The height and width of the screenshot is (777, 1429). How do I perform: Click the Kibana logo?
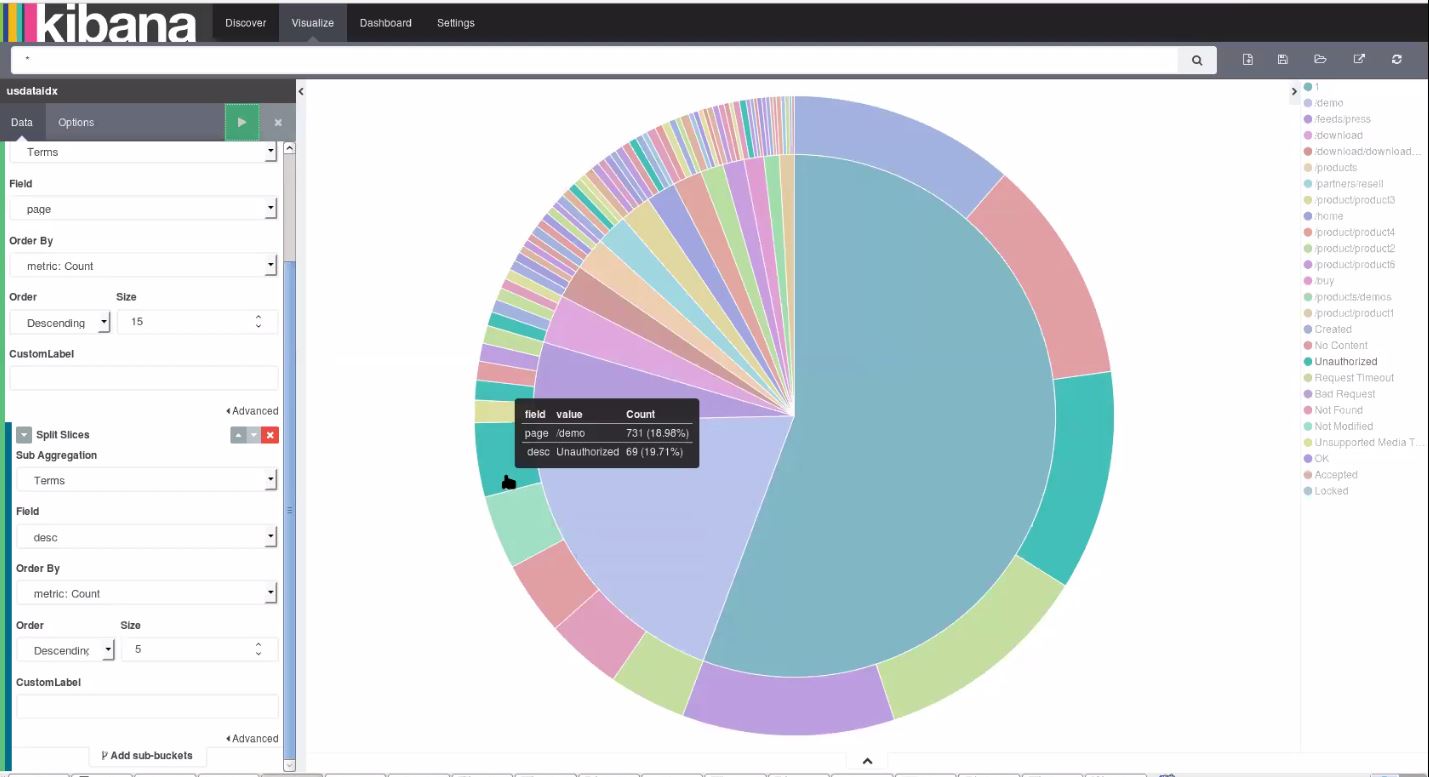tap(100, 23)
